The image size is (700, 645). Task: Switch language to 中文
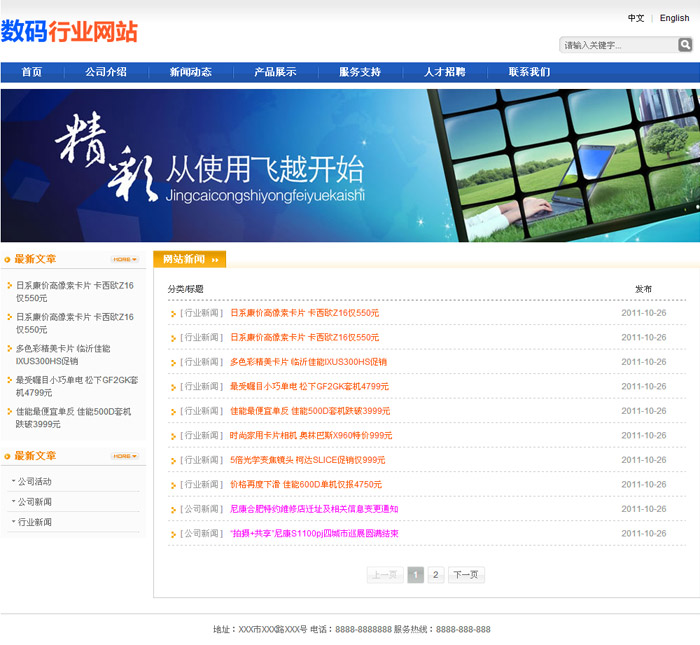pyautogui.click(x=636, y=18)
